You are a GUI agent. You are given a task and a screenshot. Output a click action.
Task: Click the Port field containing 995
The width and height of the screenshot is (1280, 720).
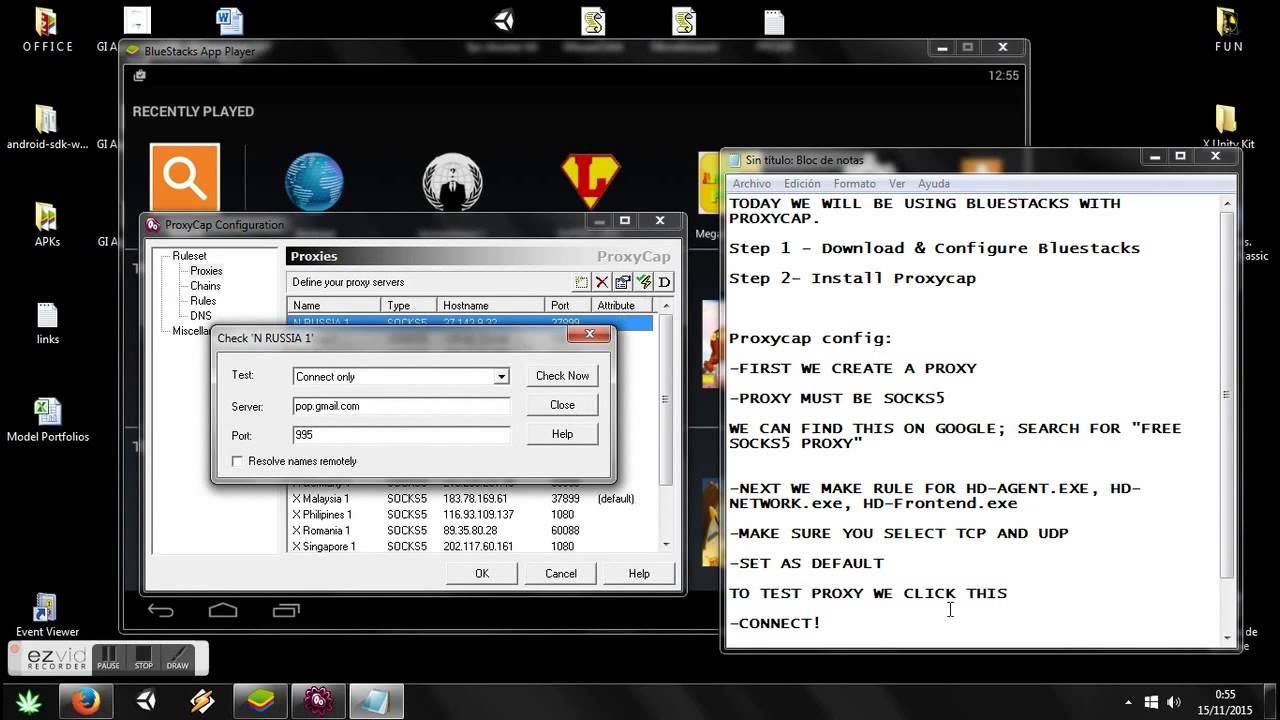tap(401, 435)
